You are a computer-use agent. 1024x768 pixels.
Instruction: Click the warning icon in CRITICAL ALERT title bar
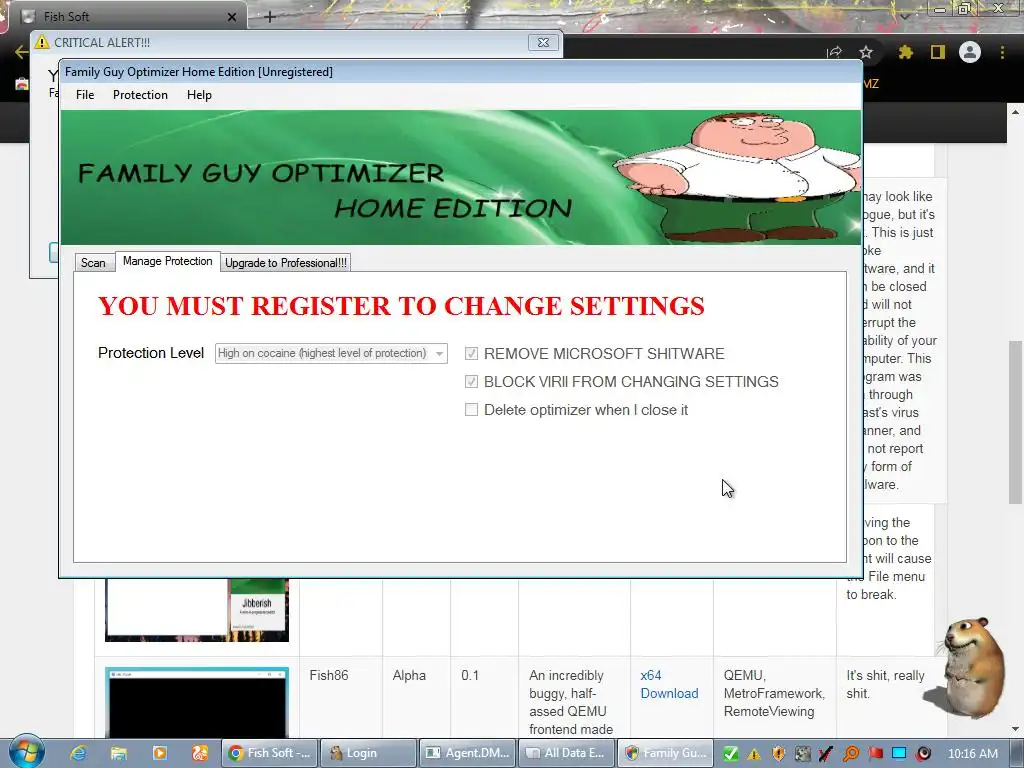pyautogui.click(x=42, y=42)
